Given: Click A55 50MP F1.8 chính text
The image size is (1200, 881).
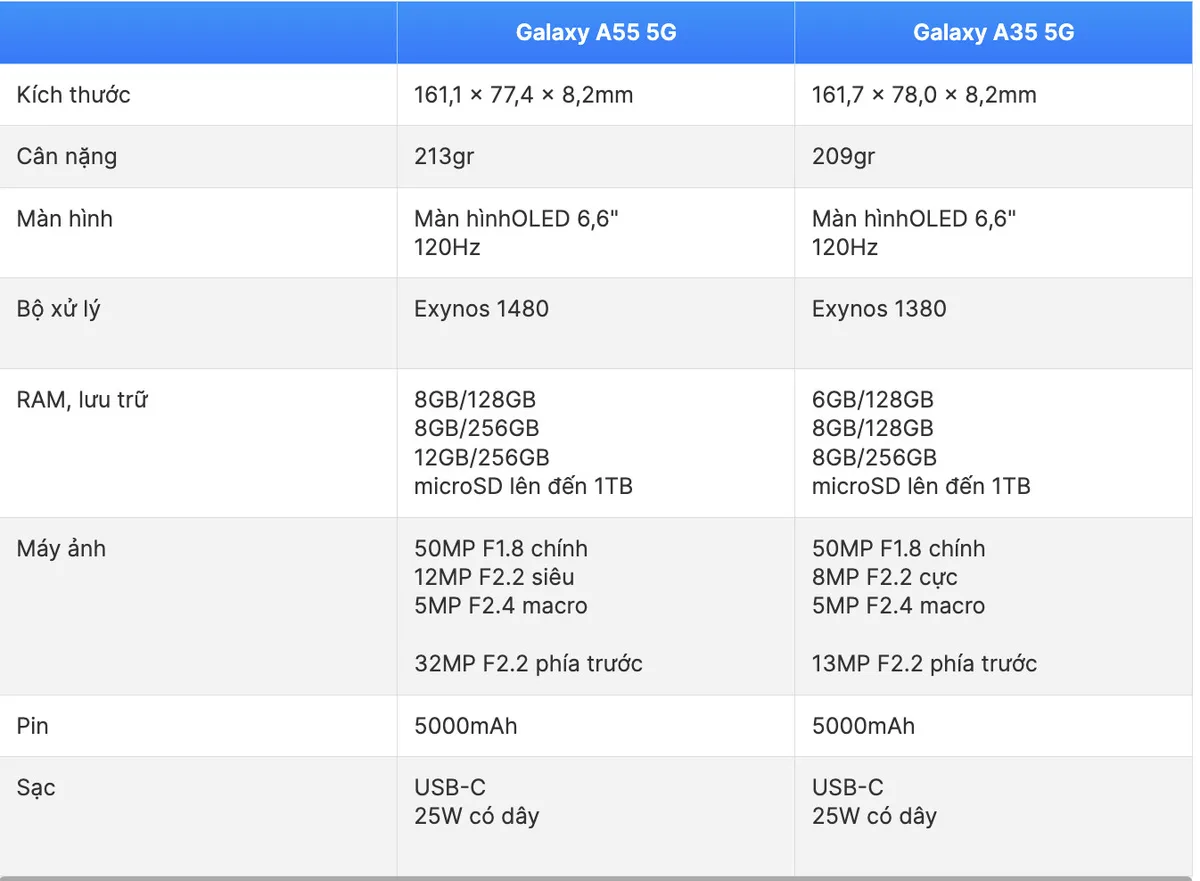Looking at the screenshot, I should (x=501, y=549).
